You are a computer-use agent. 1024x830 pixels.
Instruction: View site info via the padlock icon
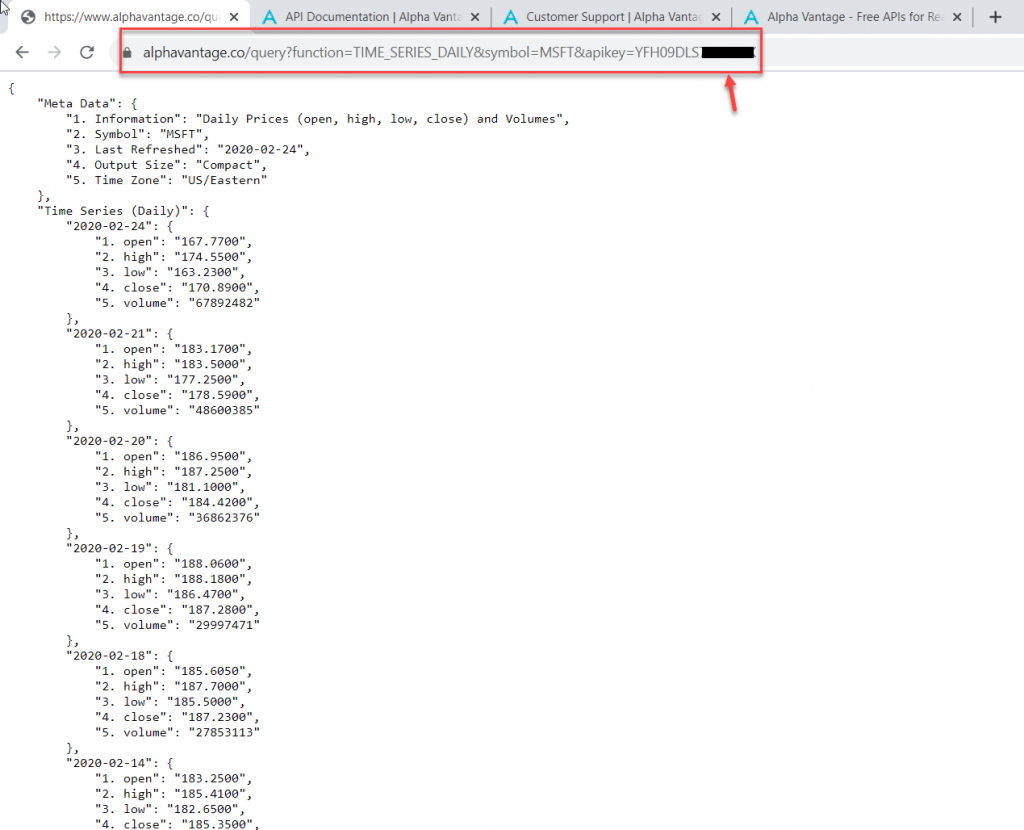pyautogui.click(x=127, y=53)
